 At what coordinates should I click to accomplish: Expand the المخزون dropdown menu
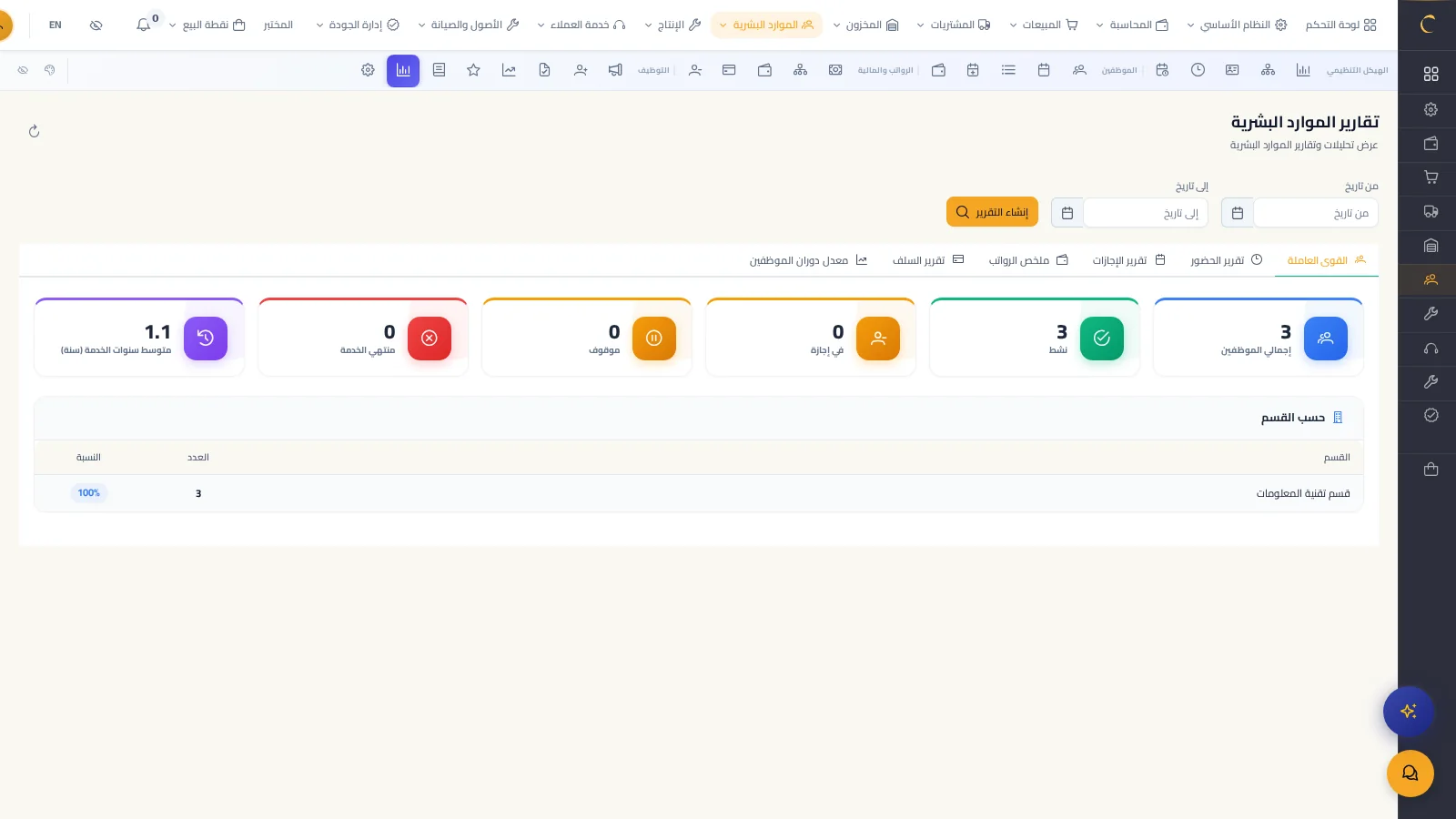coord(866,25)
